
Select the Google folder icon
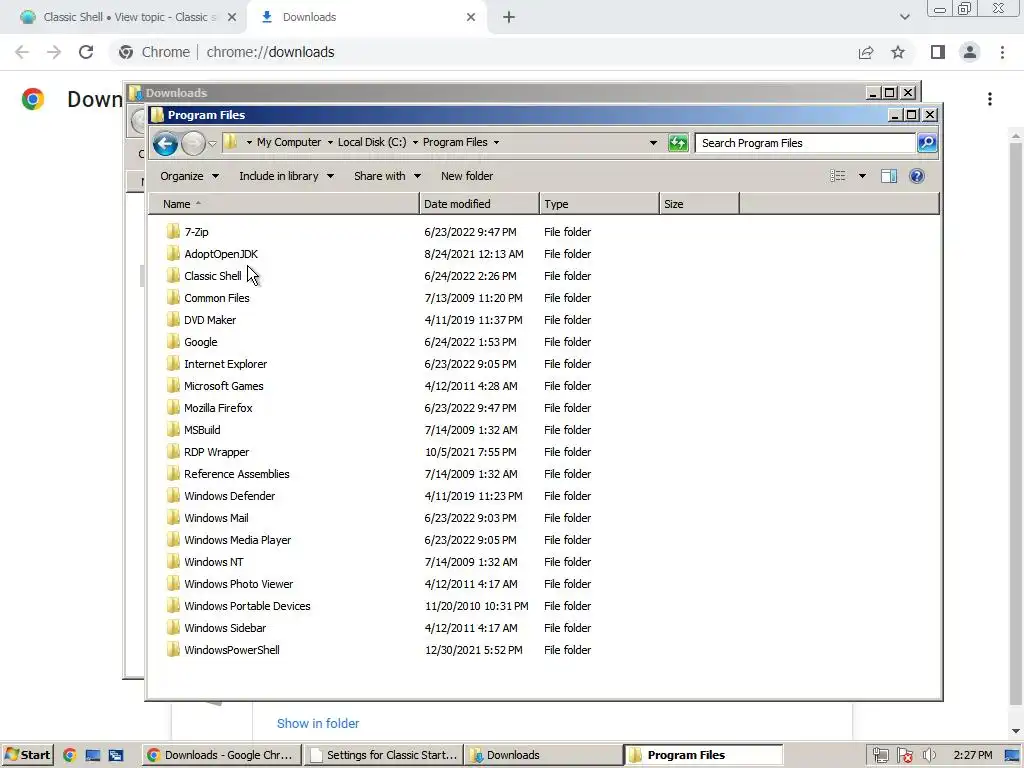click(173, 341)
